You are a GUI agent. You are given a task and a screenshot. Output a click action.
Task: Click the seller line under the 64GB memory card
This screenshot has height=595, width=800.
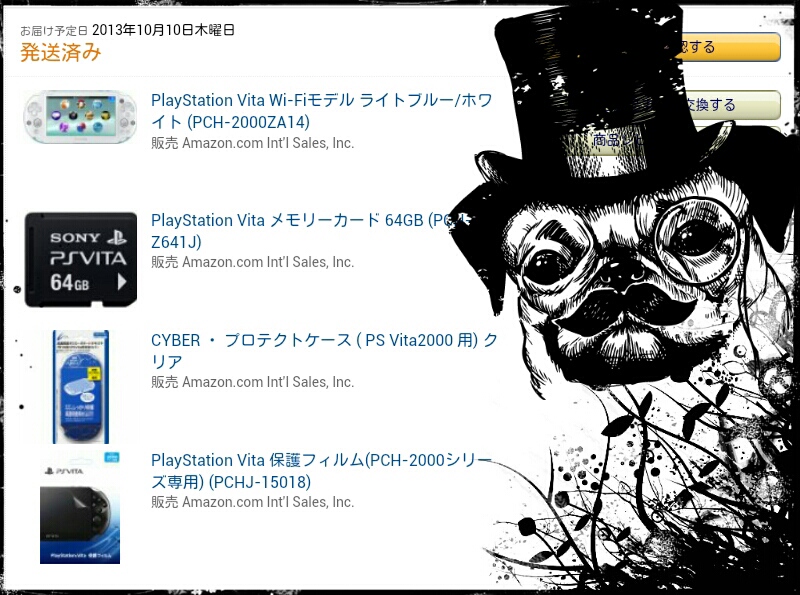click(253, 262)
